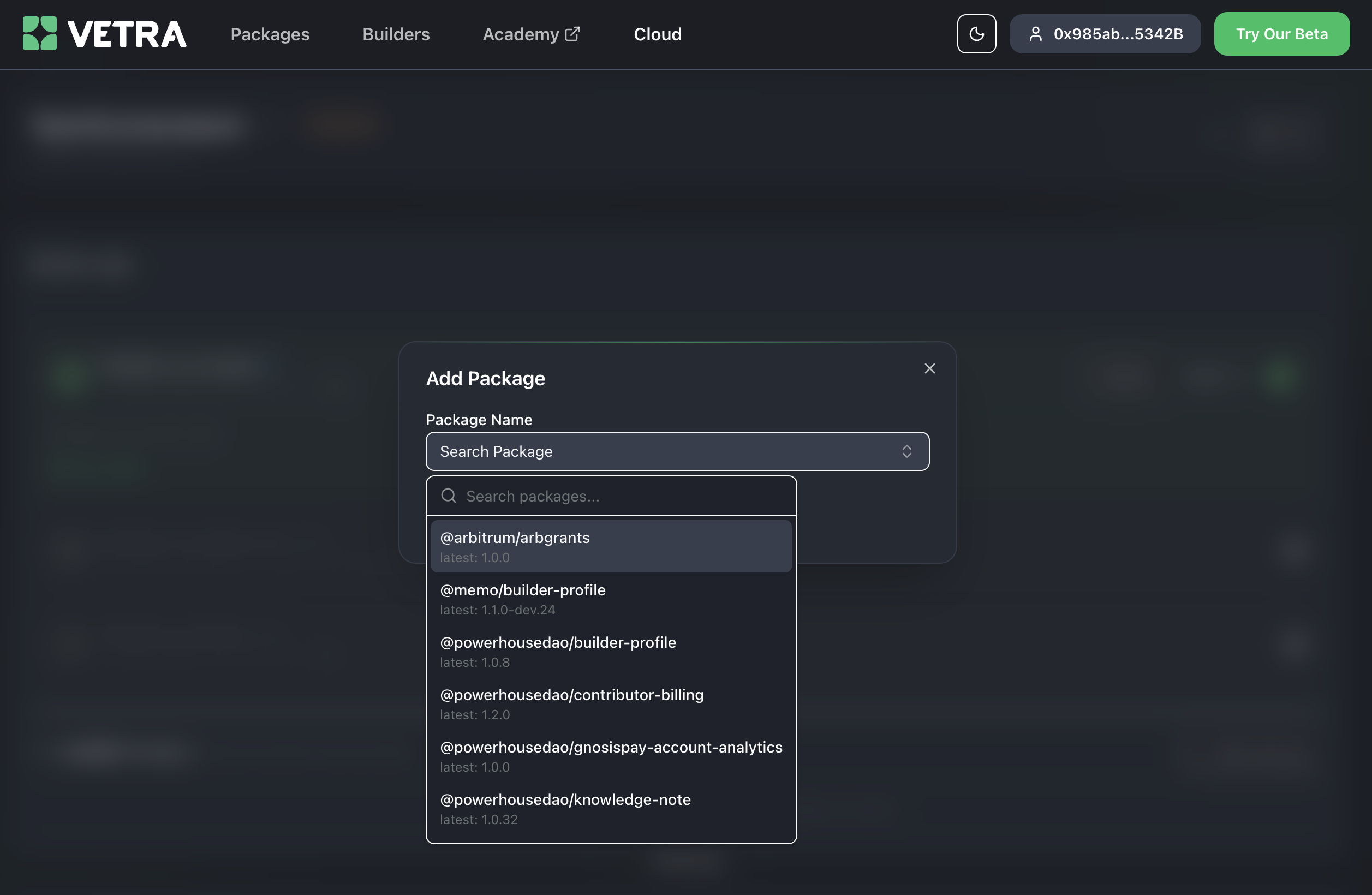1372x895 pixels.
Task: Close the Add Package dialog
Action: tap(929, 368)
